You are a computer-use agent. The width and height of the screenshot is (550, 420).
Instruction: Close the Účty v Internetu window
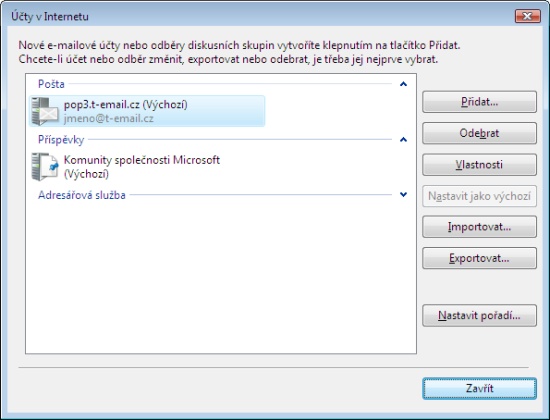click(x=527, y=16)
